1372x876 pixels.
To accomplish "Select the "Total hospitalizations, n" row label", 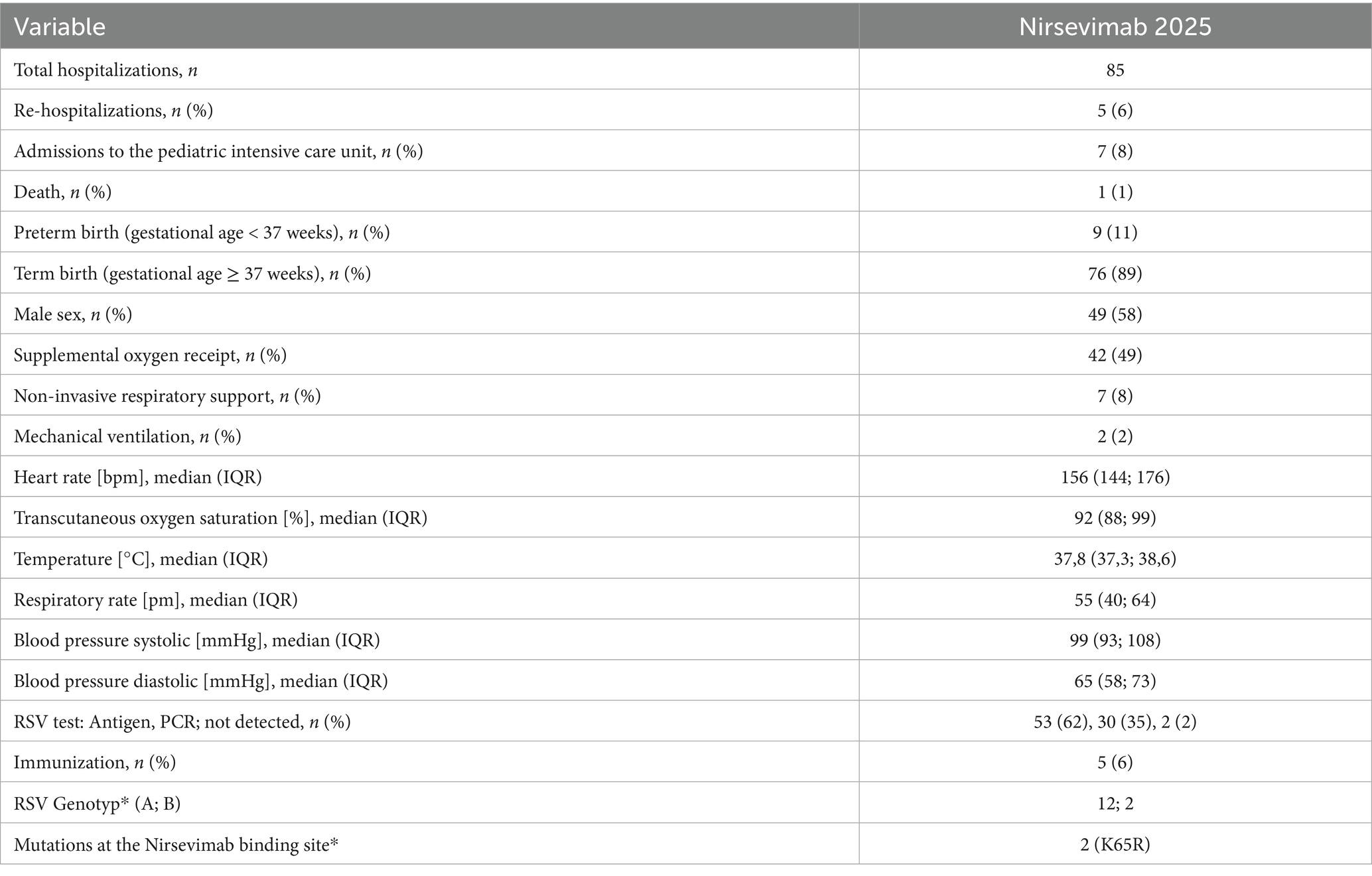I will 105,70.
